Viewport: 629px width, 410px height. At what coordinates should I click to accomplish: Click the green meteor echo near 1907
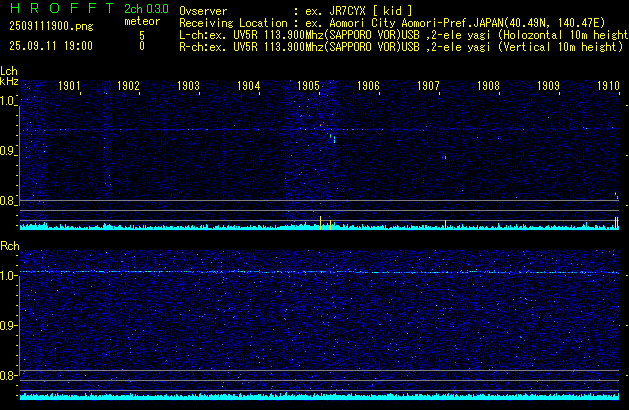click(x=444, y=157)
